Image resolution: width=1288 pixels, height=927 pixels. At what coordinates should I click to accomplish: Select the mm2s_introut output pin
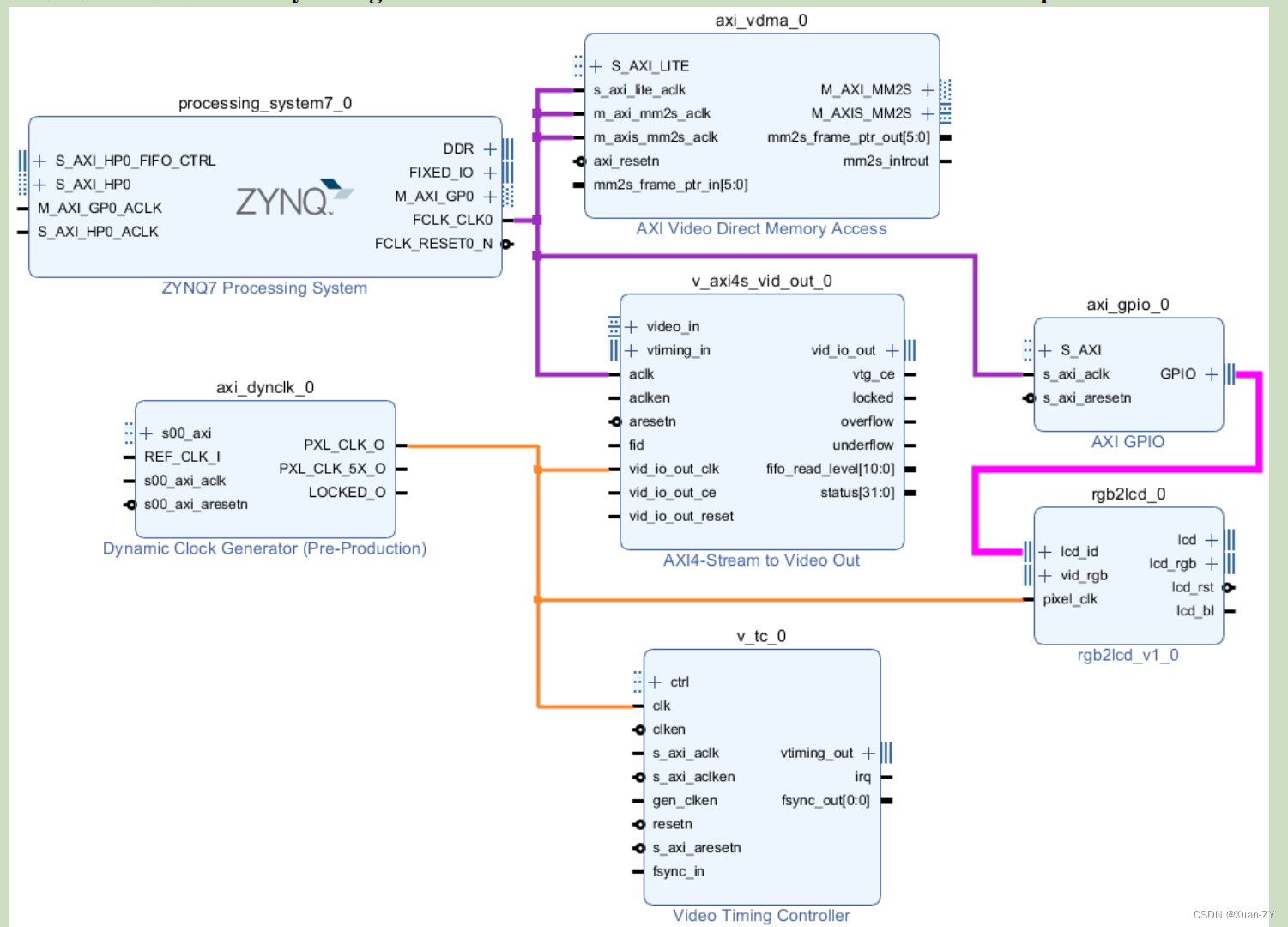886,161
